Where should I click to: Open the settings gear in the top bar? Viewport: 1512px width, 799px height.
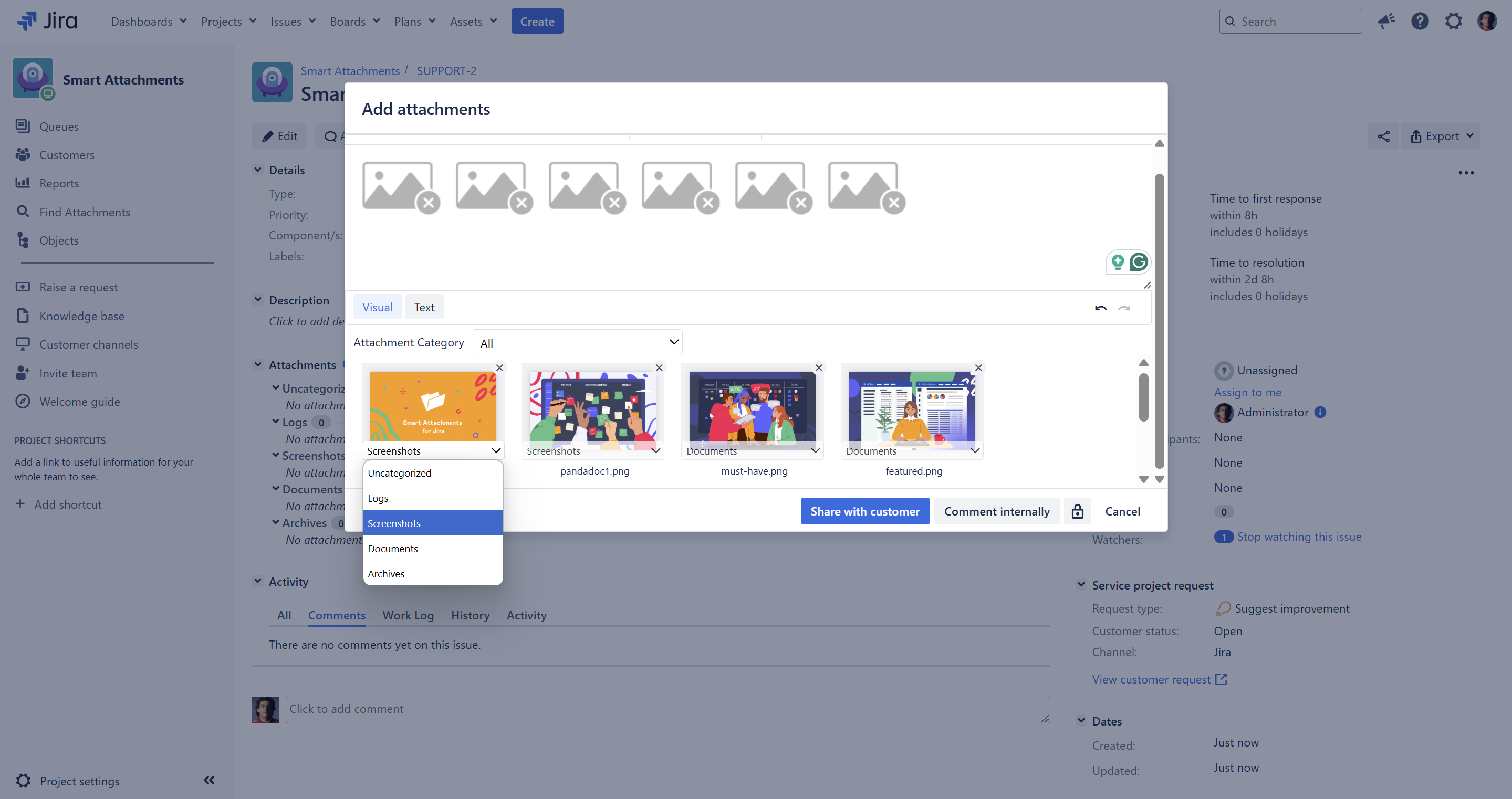point(1453,22)
